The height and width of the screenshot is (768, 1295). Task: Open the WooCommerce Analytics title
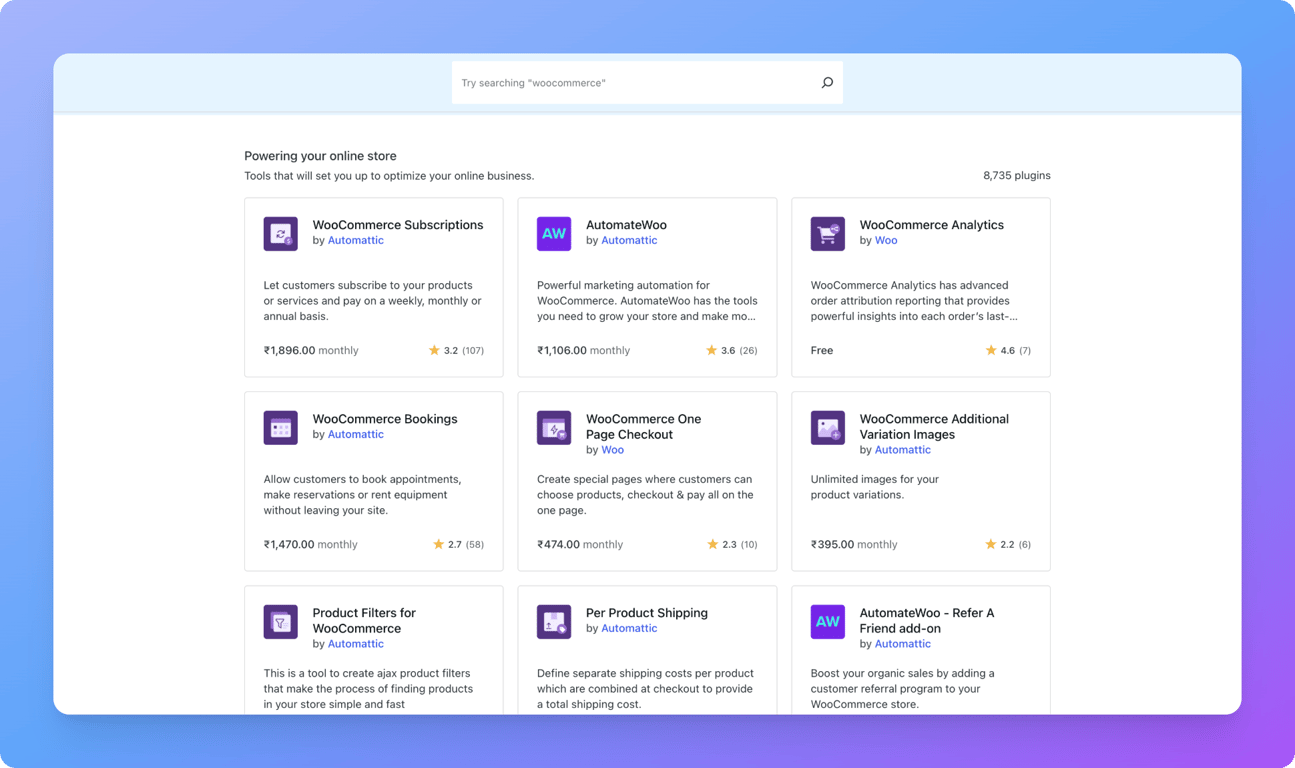pyautogui.click(x=932, y=225)
